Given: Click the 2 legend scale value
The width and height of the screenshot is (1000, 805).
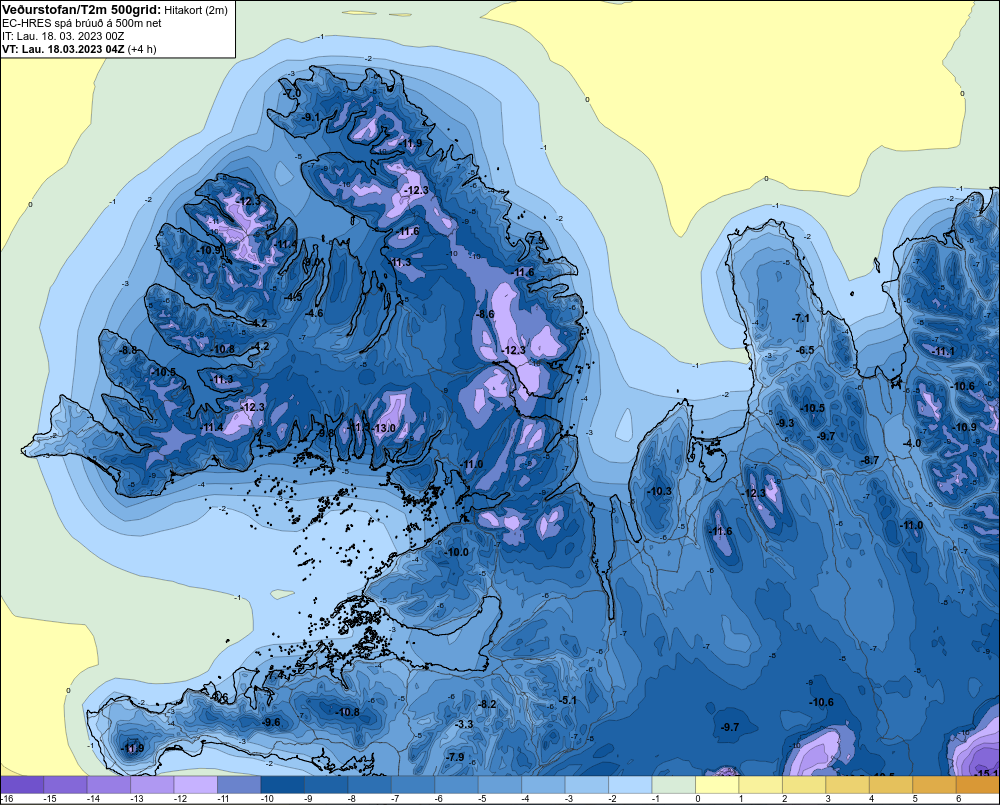Looking at the screenshot, I should (784, 799).
